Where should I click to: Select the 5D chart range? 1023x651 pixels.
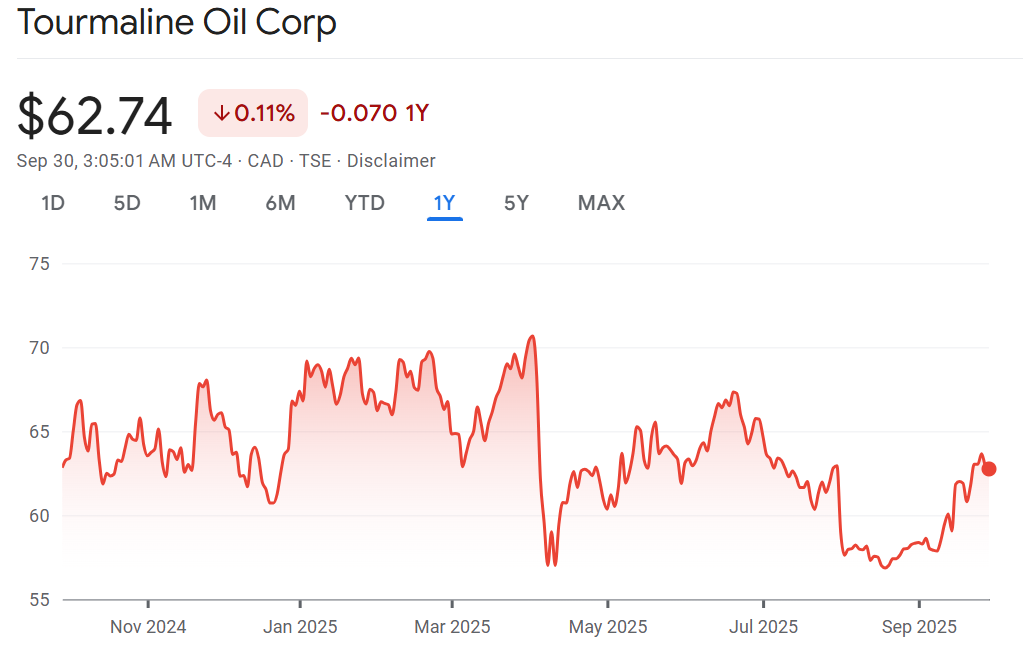[x=127, y=203]
